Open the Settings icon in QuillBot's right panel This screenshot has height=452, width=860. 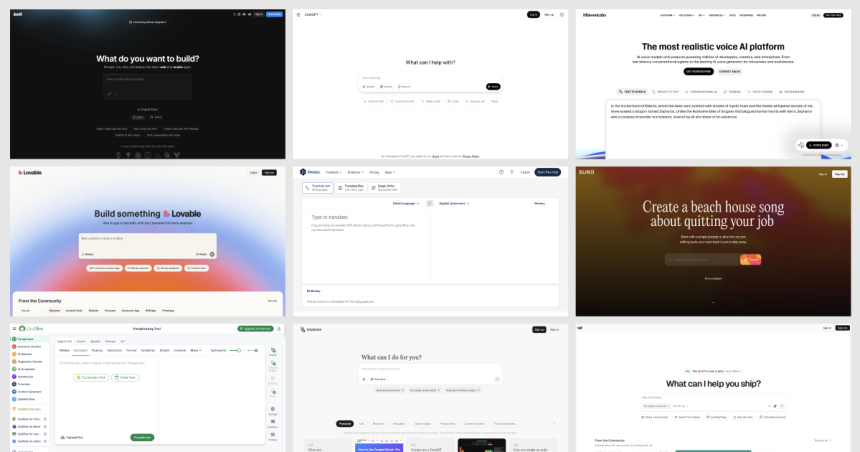point(273,411)
